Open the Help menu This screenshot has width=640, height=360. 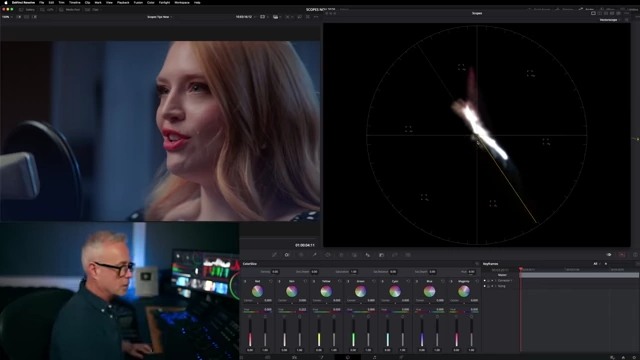(x=197, y=2)
